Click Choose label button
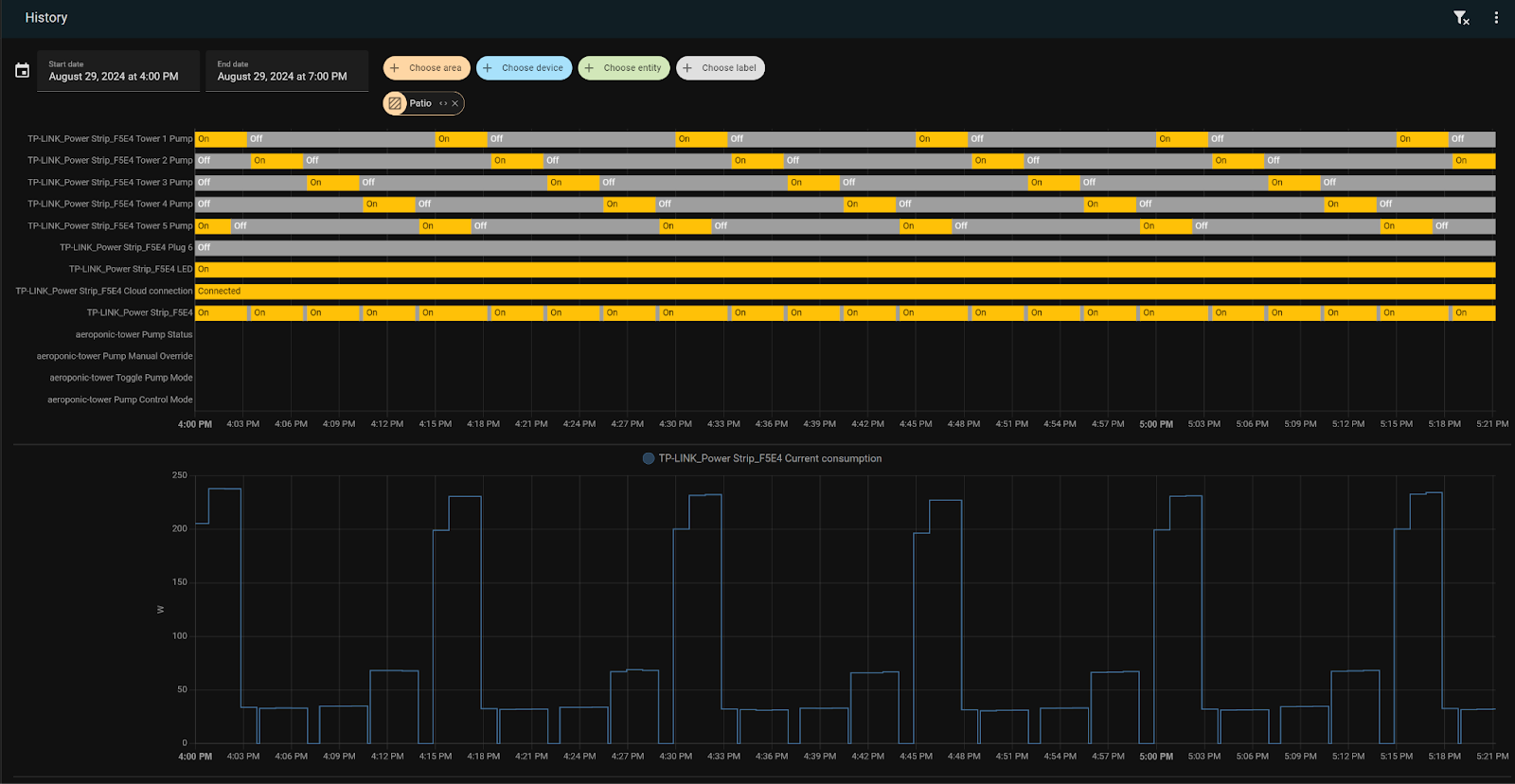The width and height of the screenshot is (1515, 784). click(721, 68)
